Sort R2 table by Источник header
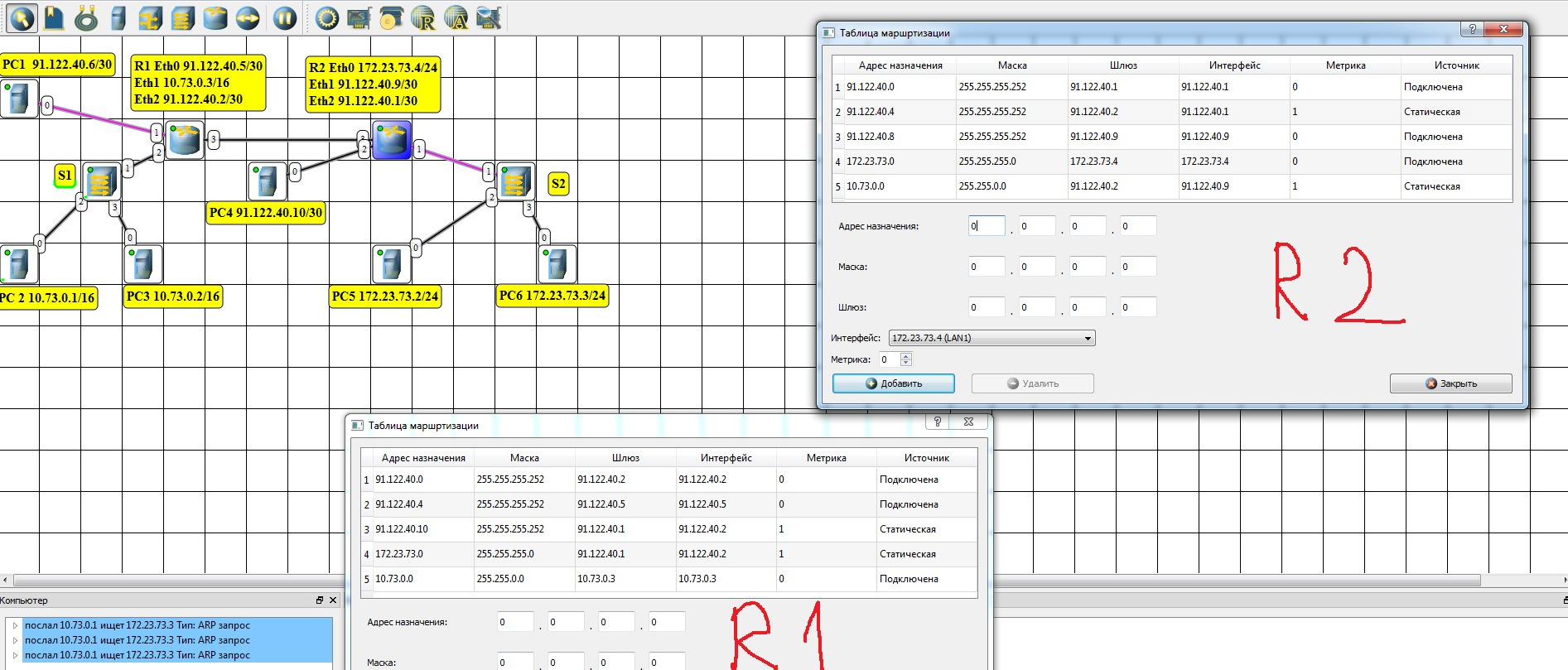This screenshot has width=1568, height=670. coord(1456,65)
